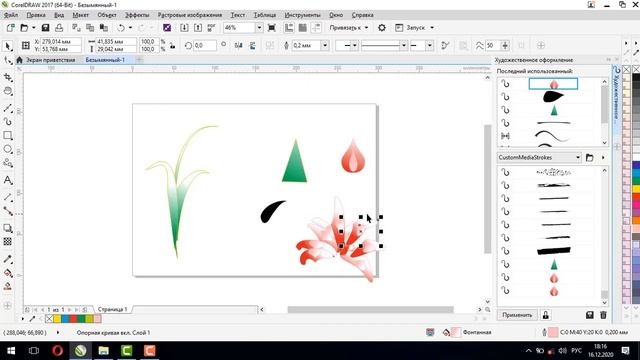
Task: Expand the undo history dropdown arrow
Action: pyautogui.click(x=130, y=28)
